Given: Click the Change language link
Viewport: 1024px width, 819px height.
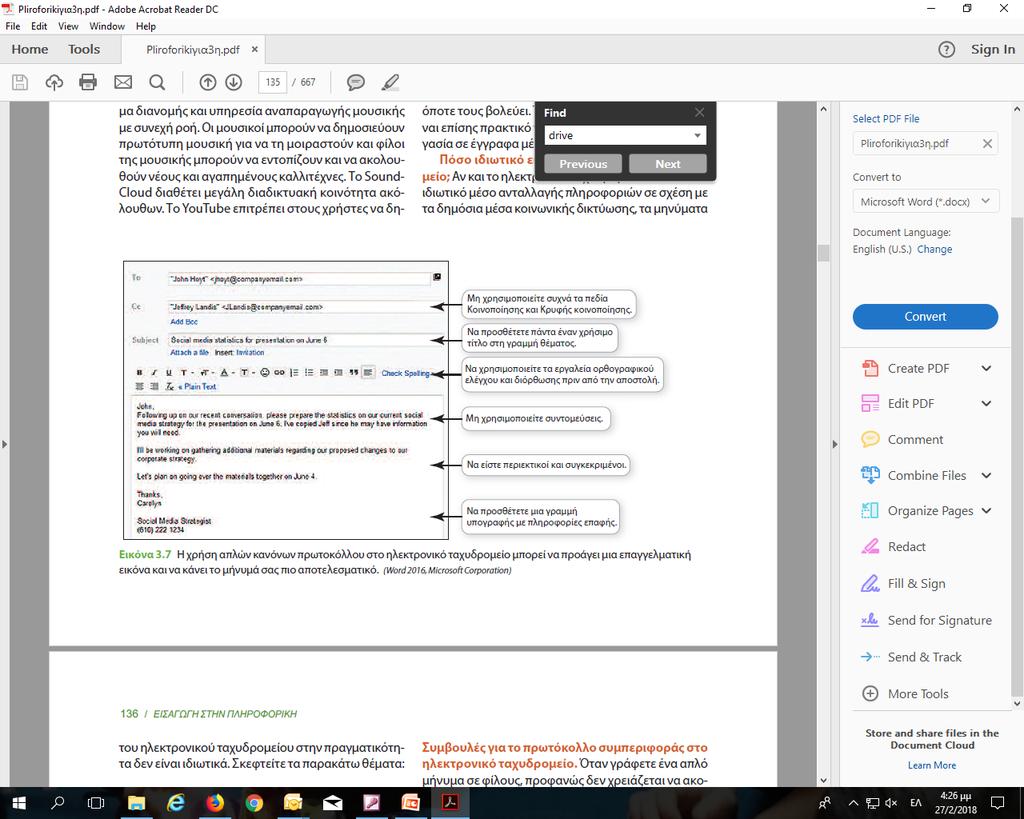Looking at the screenshot, I should pyautogui.click(x=935, y=249).
